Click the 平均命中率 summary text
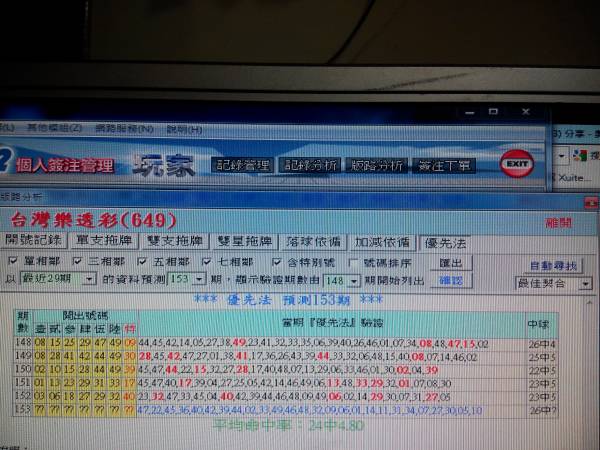Viewport: 600px width, 450px height. coord(288,425)
